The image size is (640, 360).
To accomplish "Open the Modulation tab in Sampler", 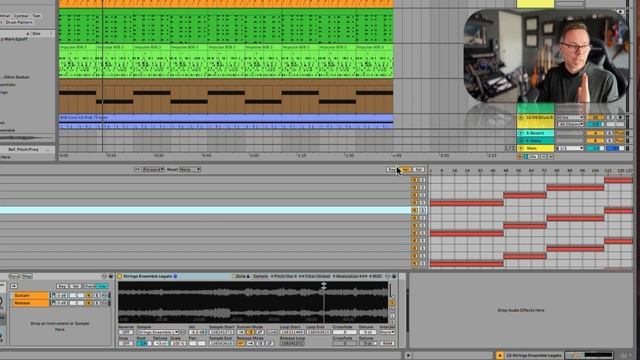I will [x=349, y=276].
